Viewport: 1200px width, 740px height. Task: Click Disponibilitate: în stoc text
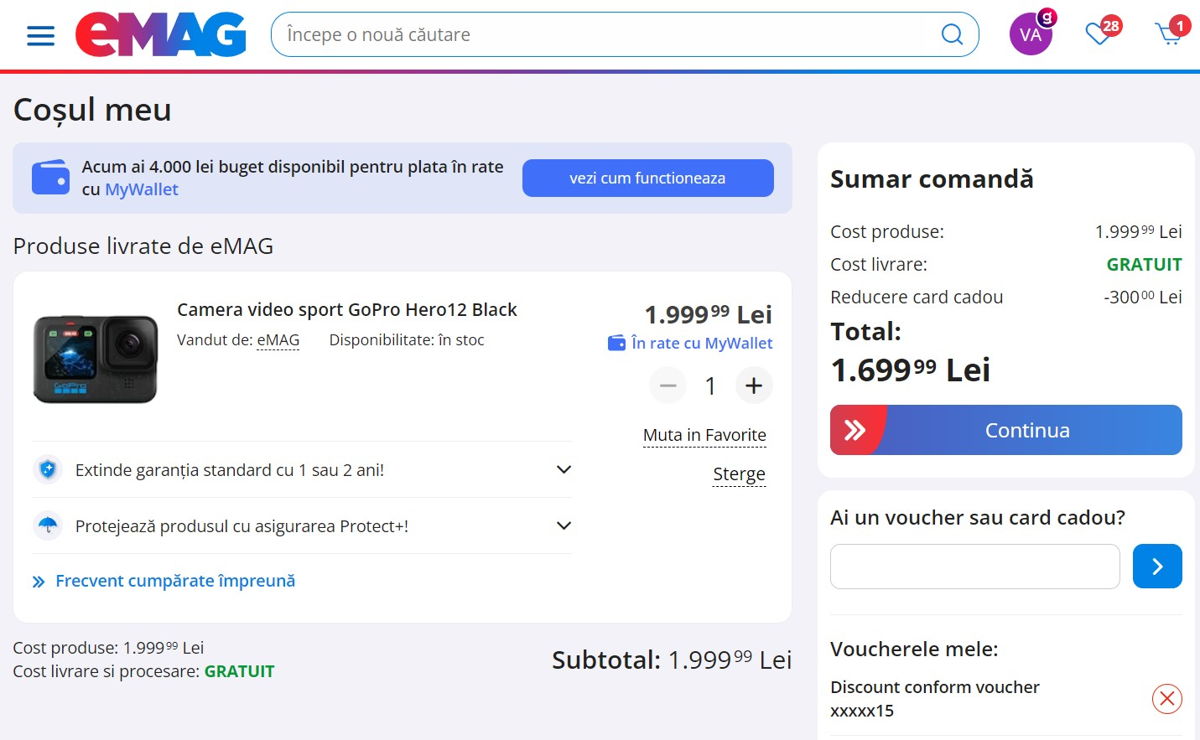click(x=406, y=341)
